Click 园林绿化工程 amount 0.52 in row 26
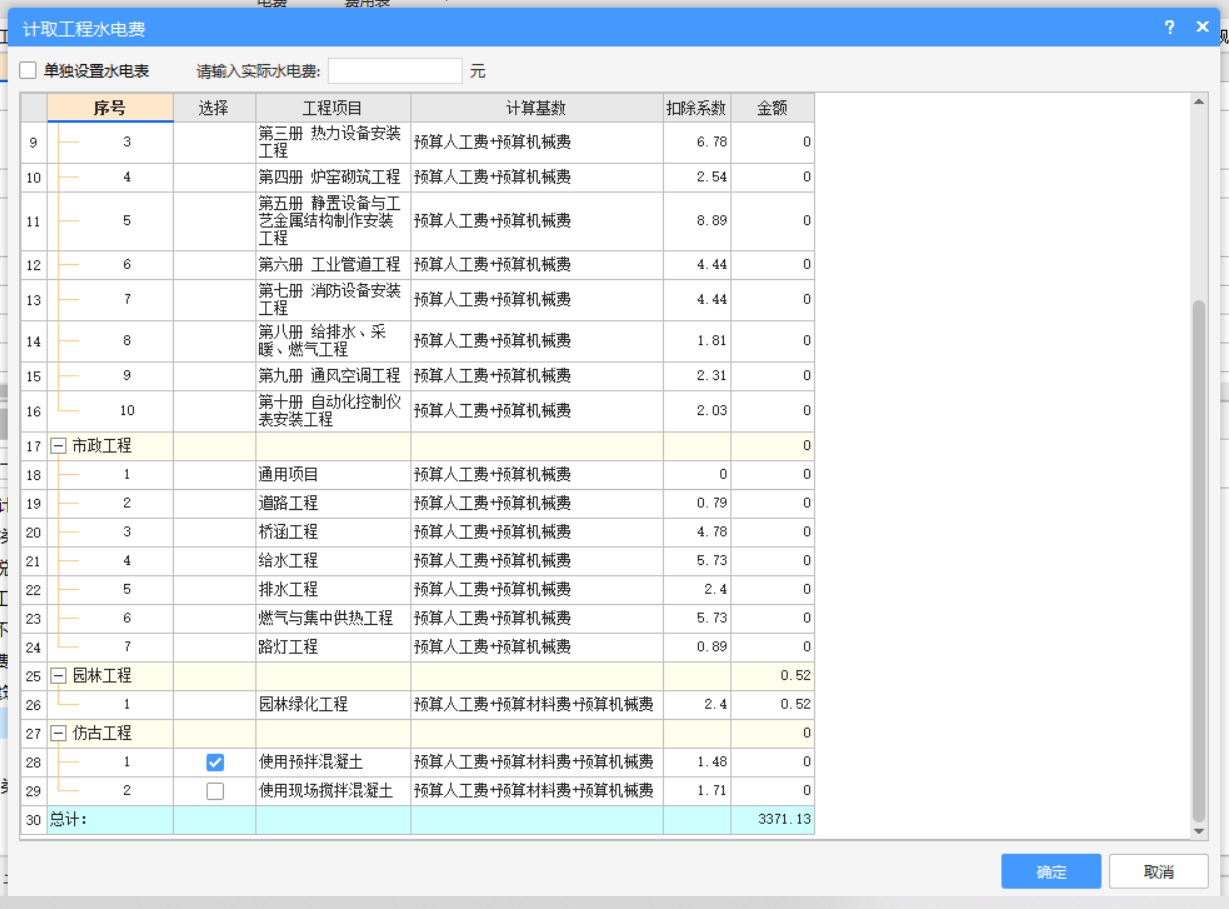This screenshot has width=1229, height=909. pos(796,704)
